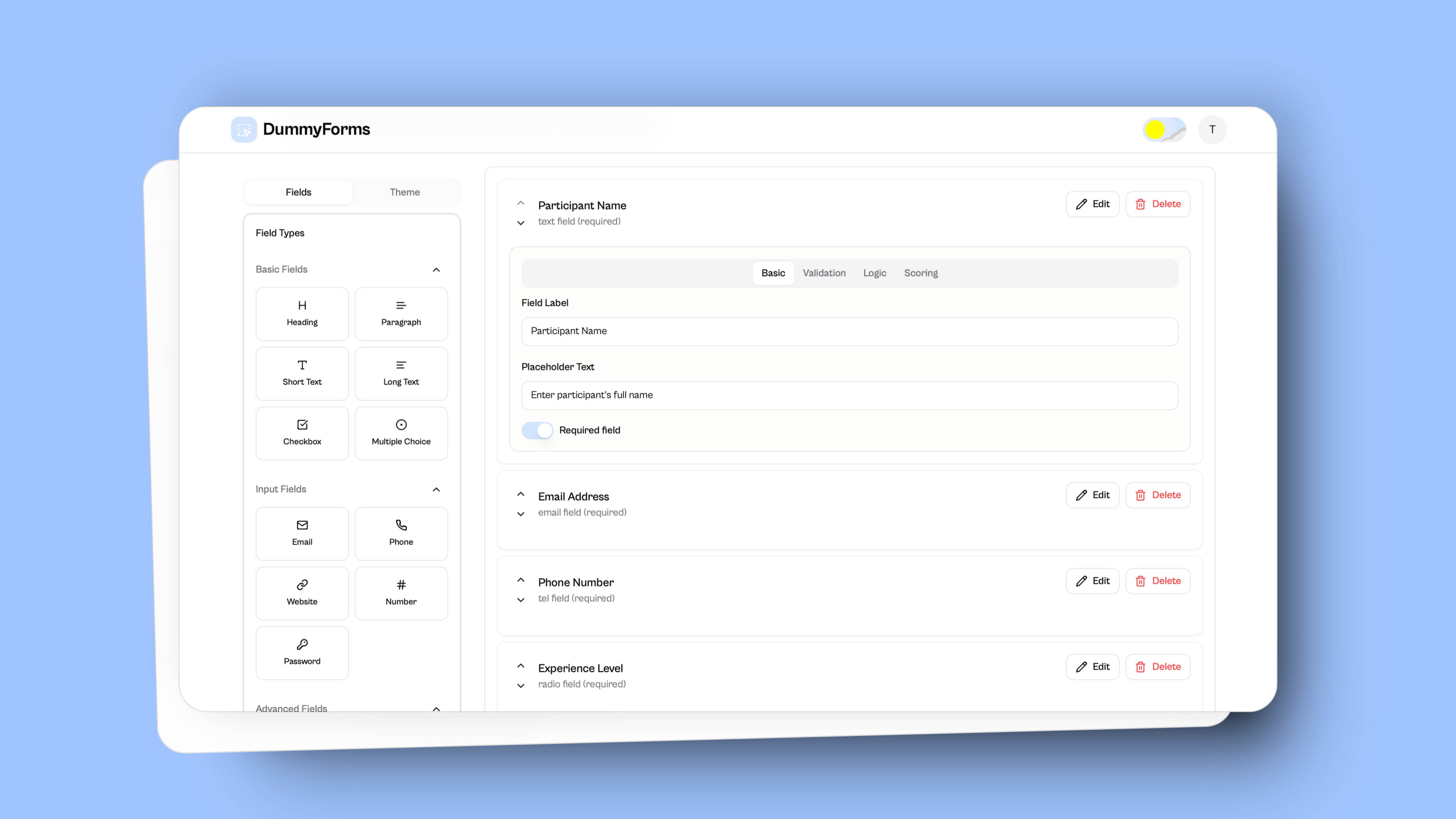Delete the Experience Level field
Image resolution: width=1456 pixels, height=819 pixels.
point(1158,667)
